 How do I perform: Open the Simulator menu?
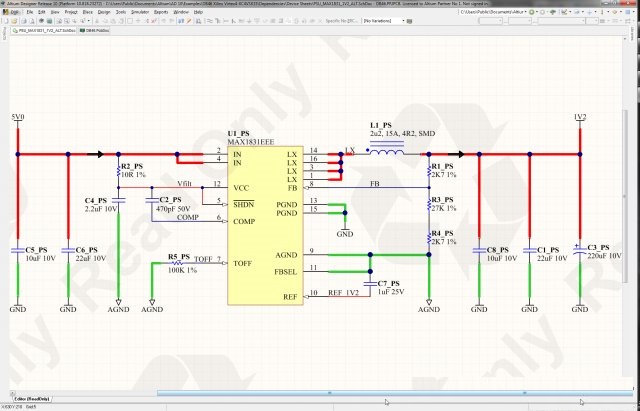140,12
